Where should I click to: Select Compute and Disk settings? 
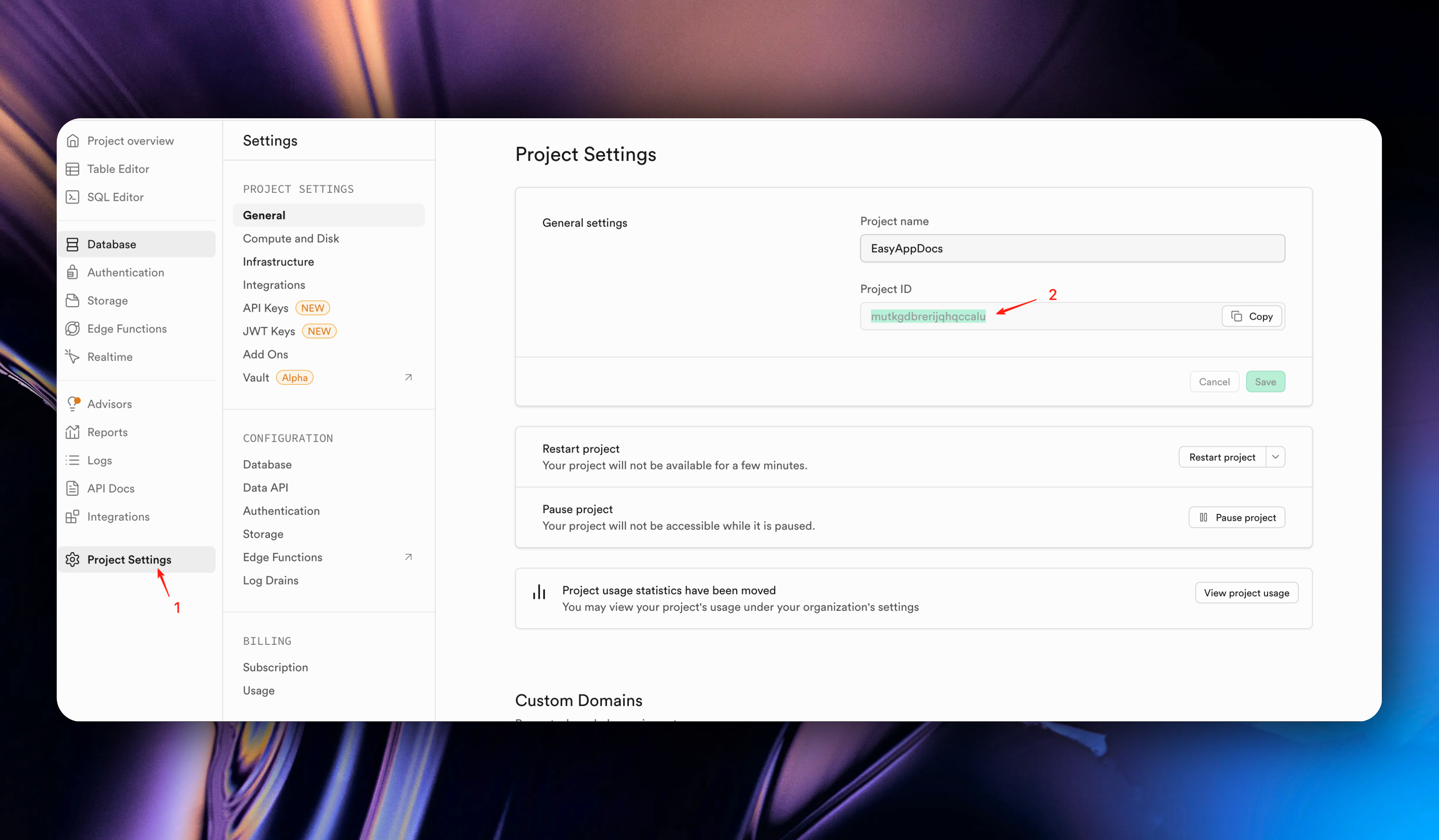point(290,239)
